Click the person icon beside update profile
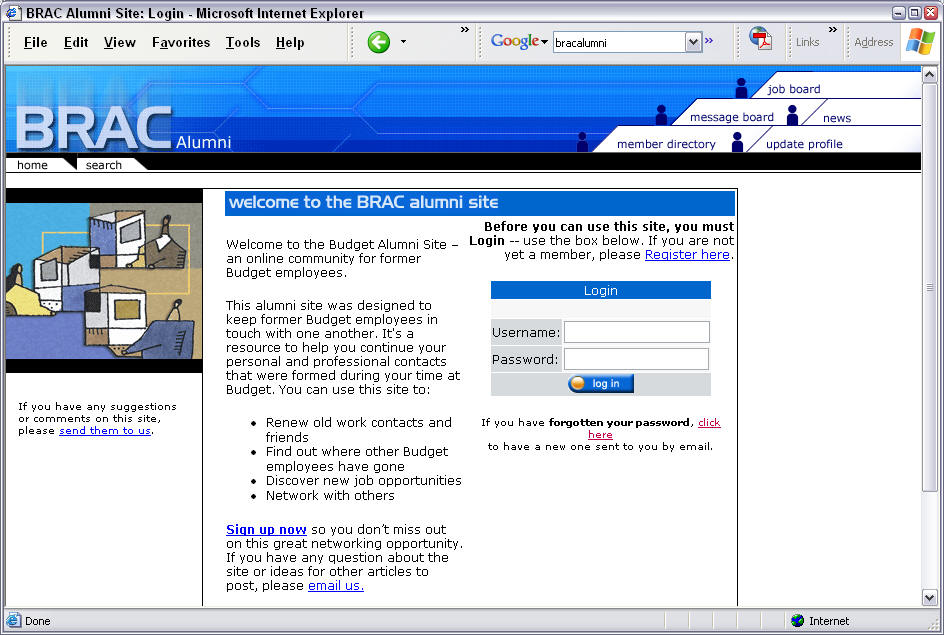Screen dimensions: 944x635 pyautogui.click(x=737, y=142)
